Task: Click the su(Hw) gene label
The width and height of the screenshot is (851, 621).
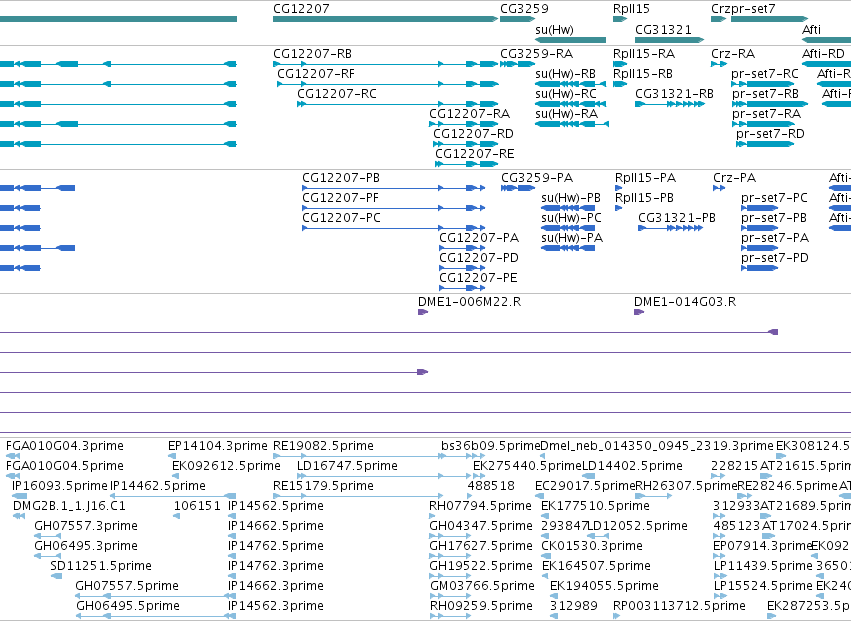Action: pyautogui.click(x=554, y=30)
